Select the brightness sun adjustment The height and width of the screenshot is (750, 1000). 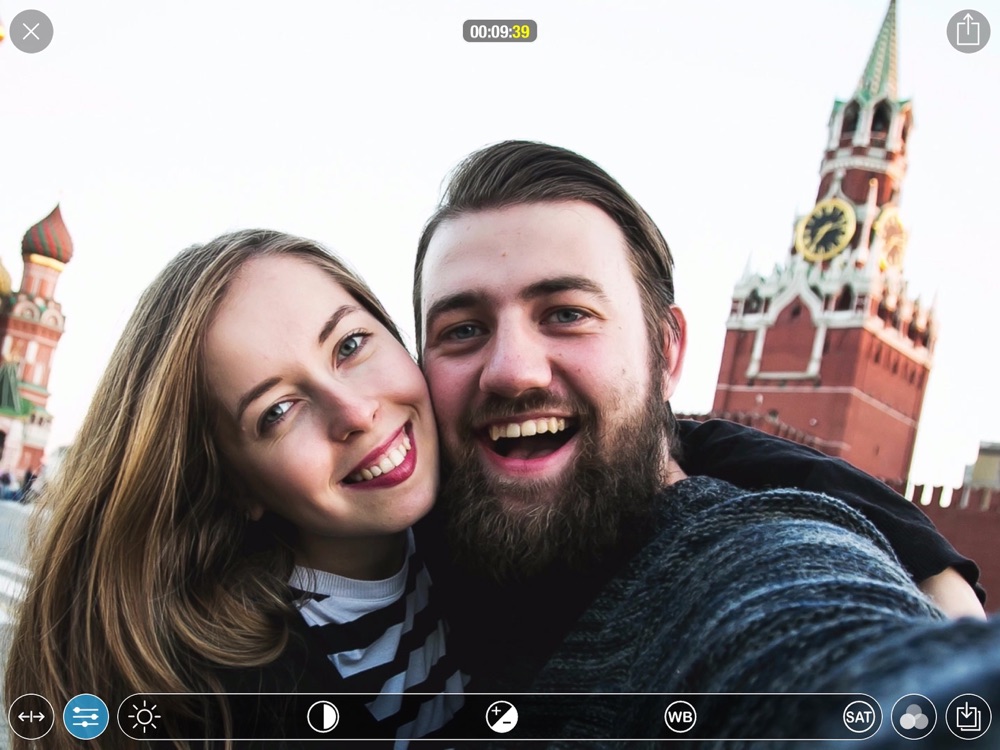pos(144,717)
